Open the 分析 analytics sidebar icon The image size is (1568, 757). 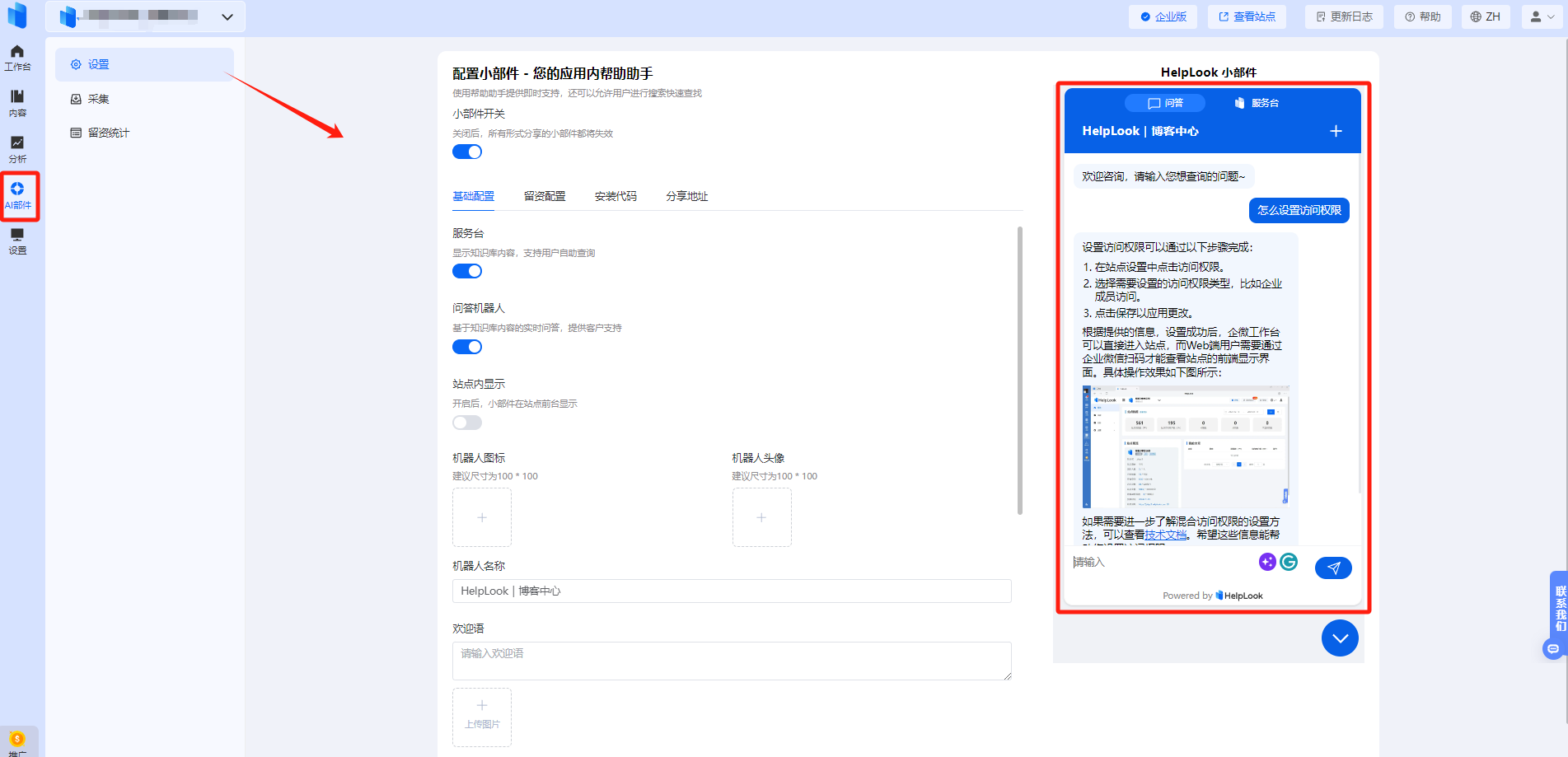point(17,150)
